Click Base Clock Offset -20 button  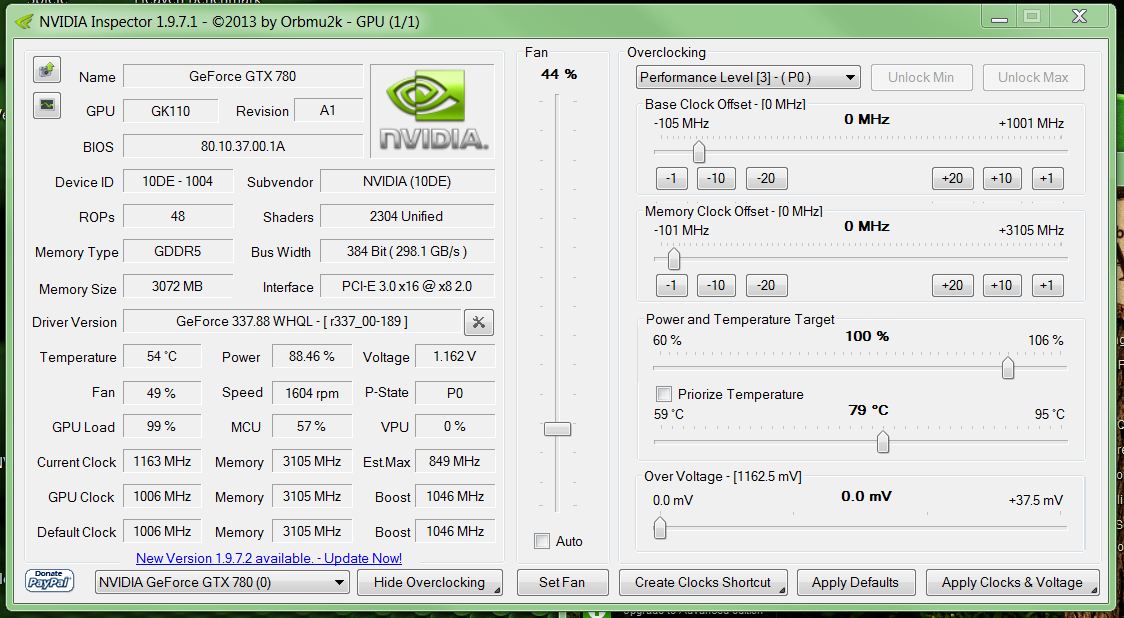tap(766, 179)
